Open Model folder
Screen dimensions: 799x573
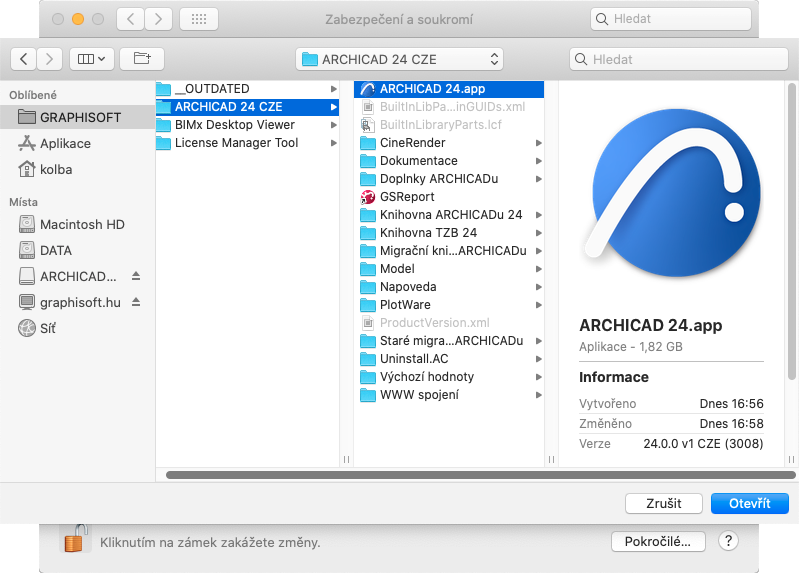tap(449, 269)
